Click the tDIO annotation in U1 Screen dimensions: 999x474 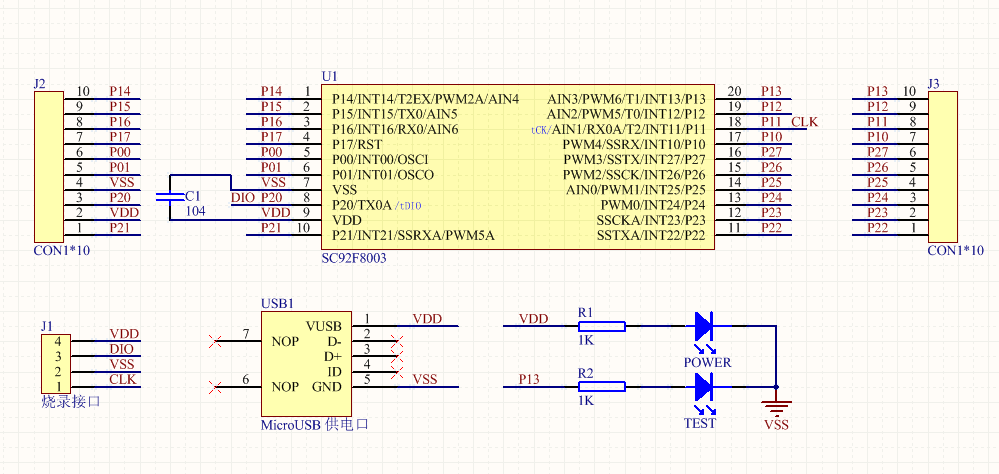(x=408, y=206)
